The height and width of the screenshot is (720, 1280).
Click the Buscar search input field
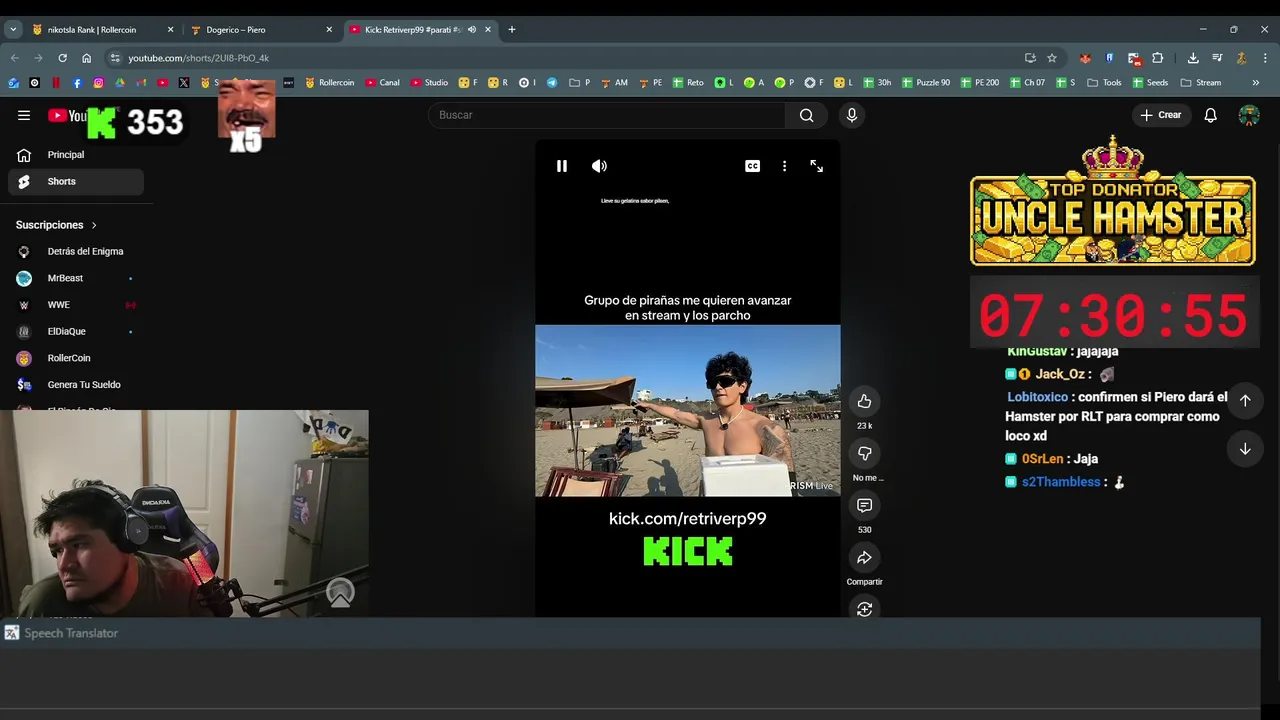click(607, 115)
